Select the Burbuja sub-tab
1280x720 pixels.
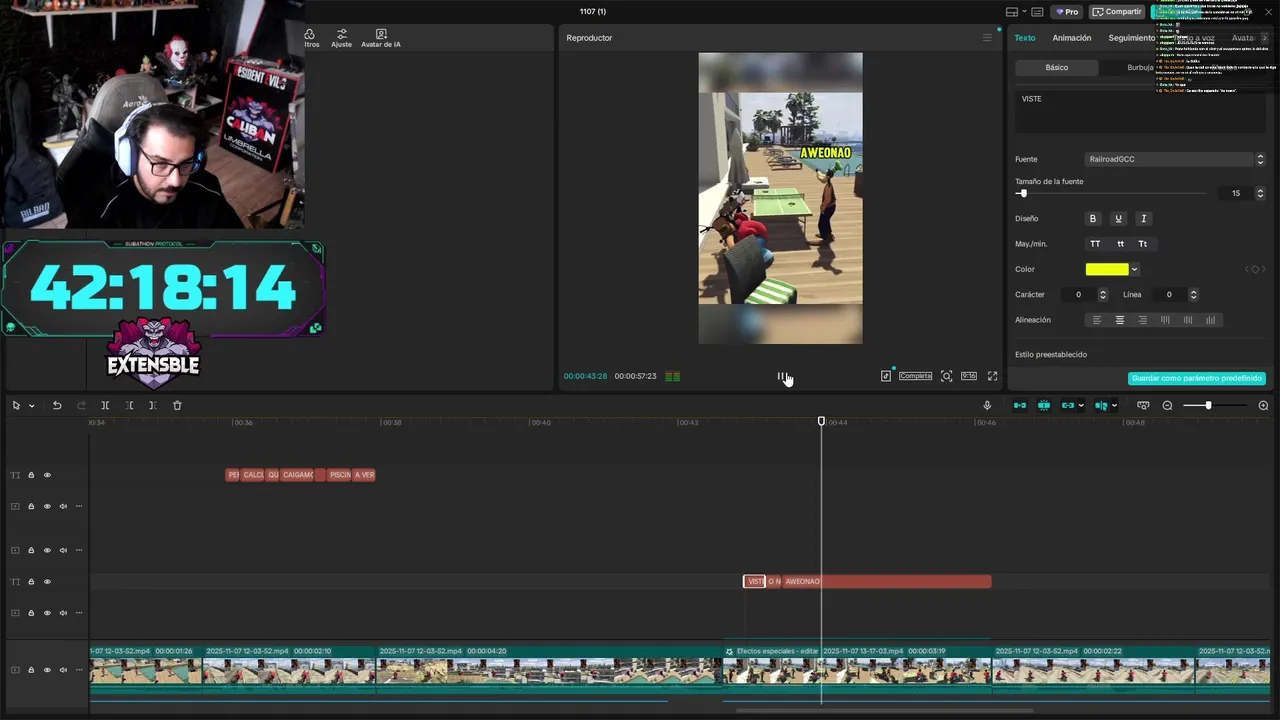[x=1139, y=67]
